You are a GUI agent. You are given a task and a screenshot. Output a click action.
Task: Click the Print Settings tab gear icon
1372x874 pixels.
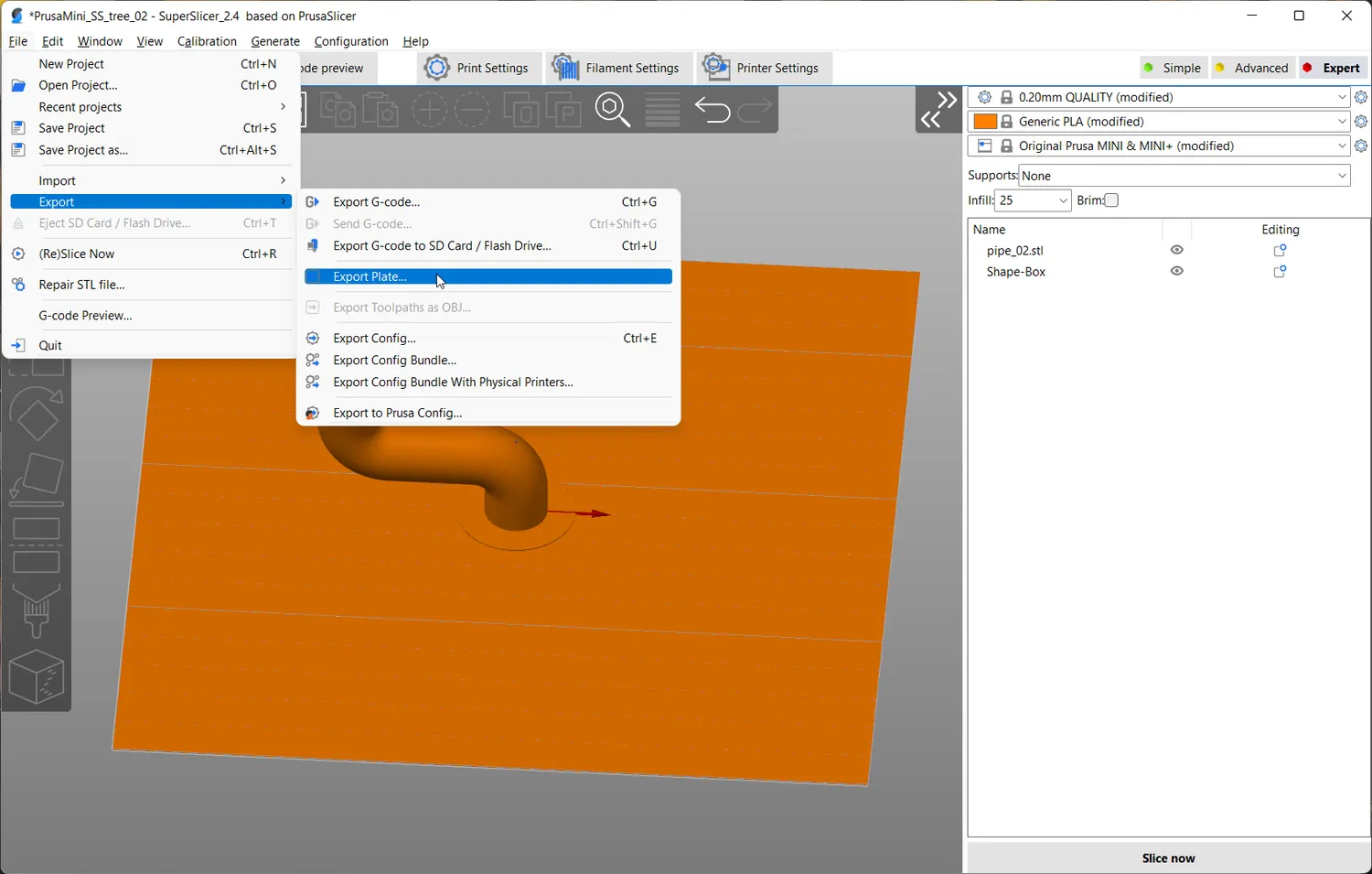[x=437, y=68]
